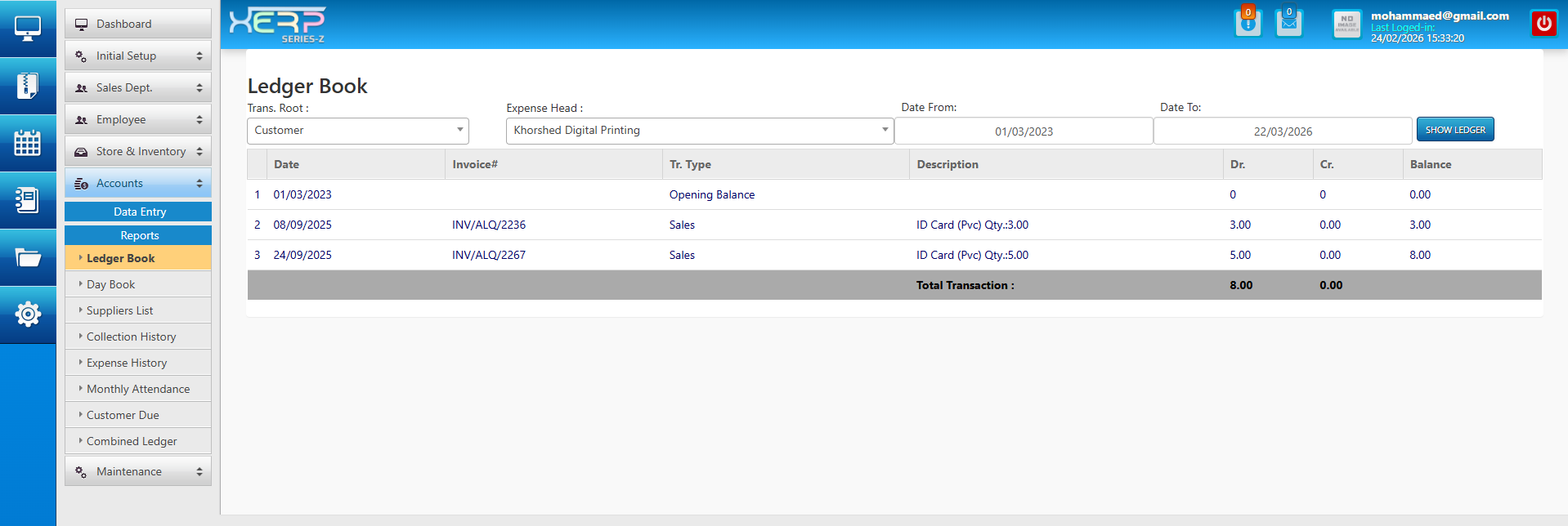Expand the Maintenance menu
1568x526 pixels.
(x=138, y=471)
